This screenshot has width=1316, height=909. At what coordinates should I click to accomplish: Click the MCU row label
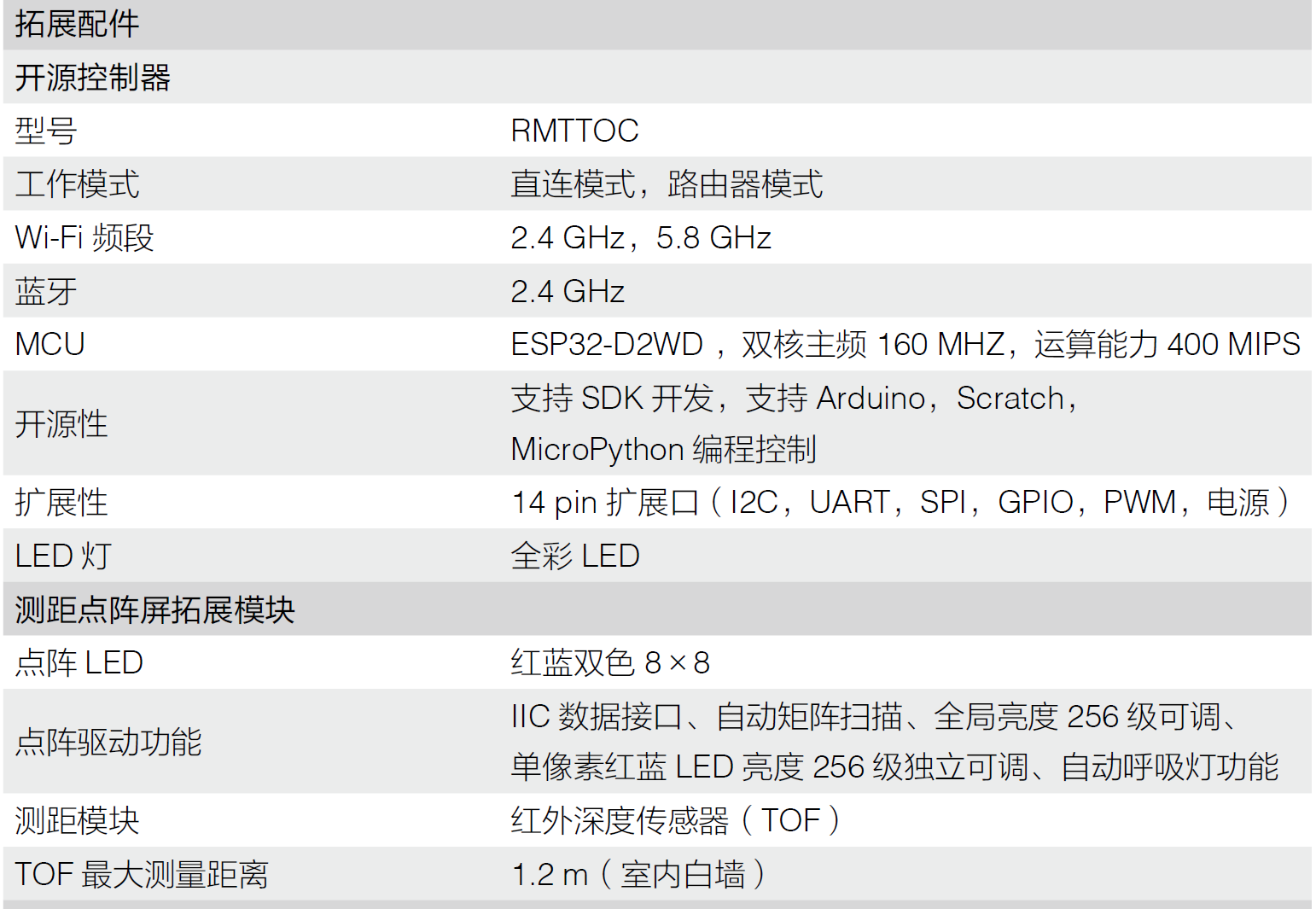50,344
